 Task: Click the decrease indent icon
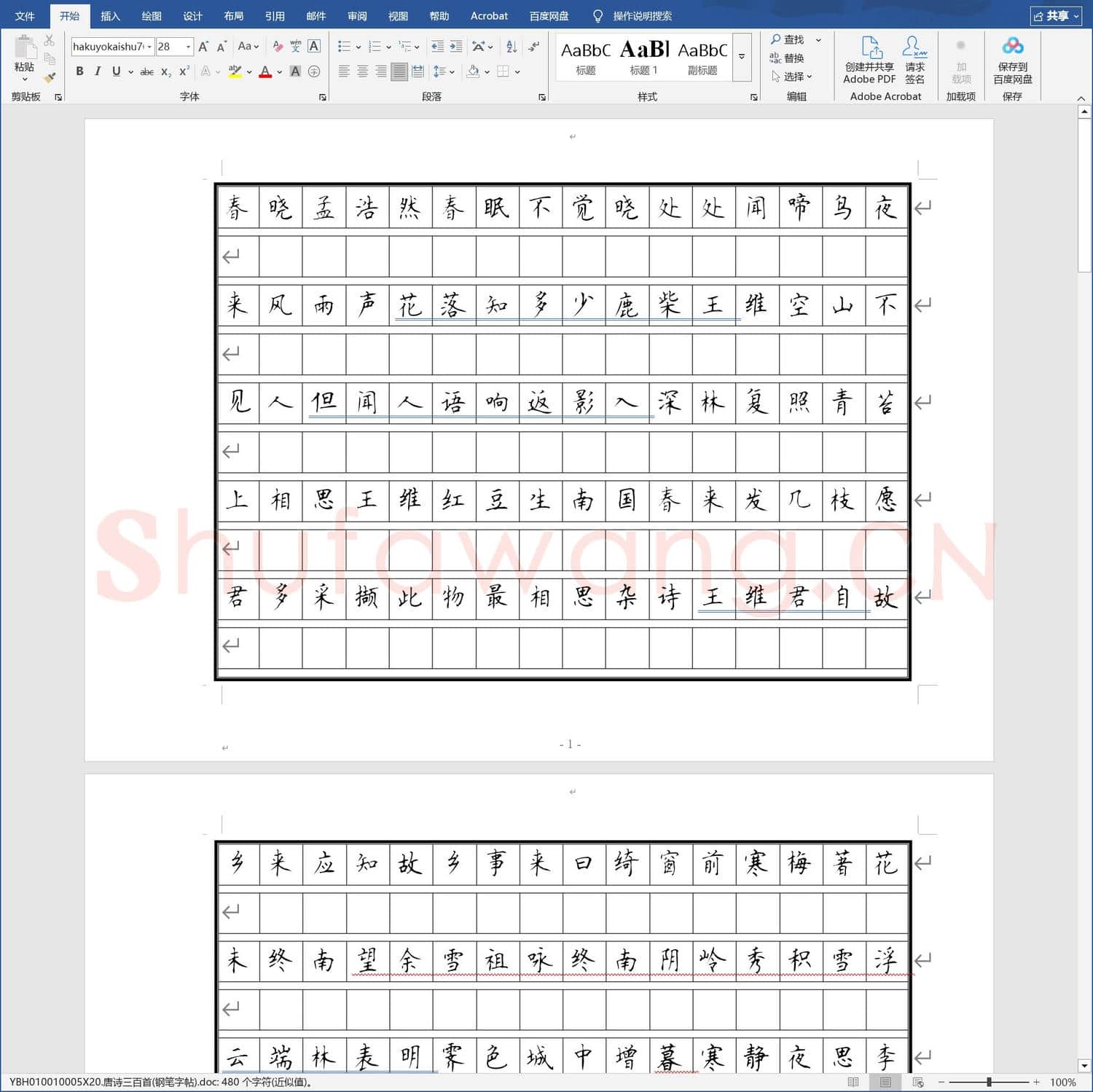(x=437, y=47)
